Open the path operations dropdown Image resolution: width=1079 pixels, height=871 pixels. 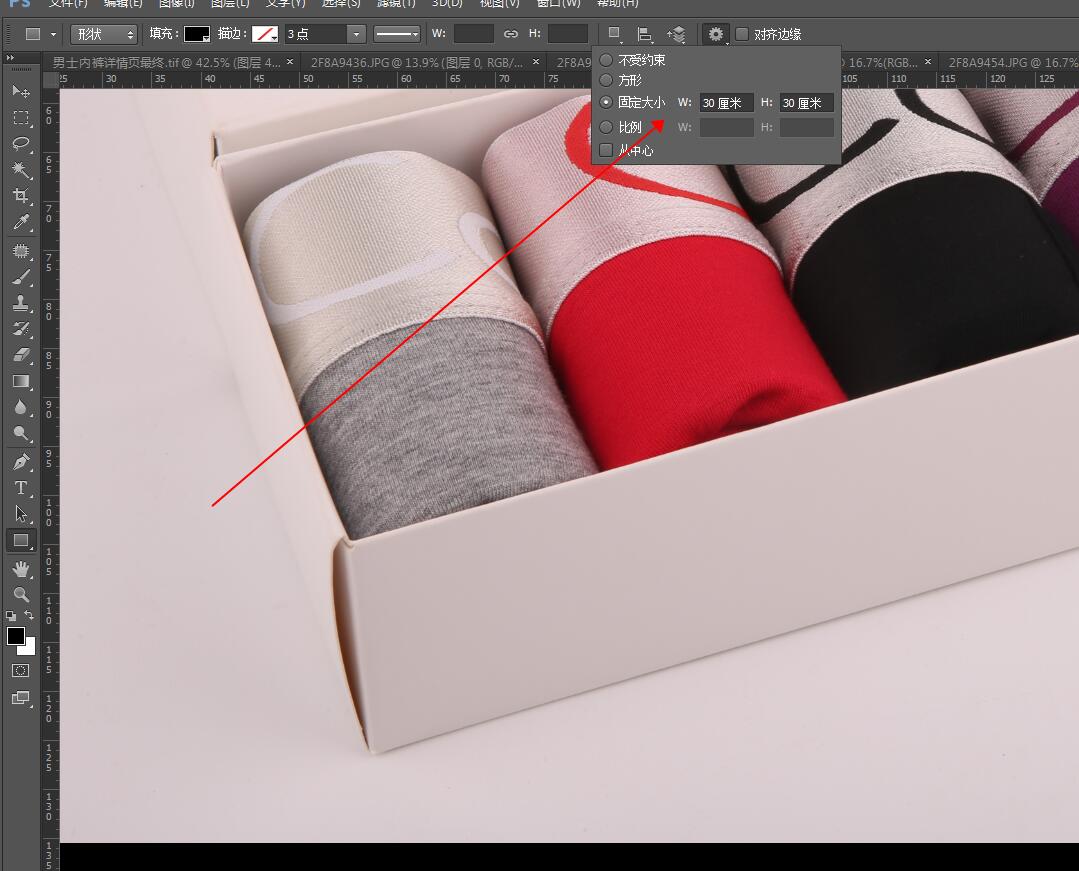pos(615,34)
